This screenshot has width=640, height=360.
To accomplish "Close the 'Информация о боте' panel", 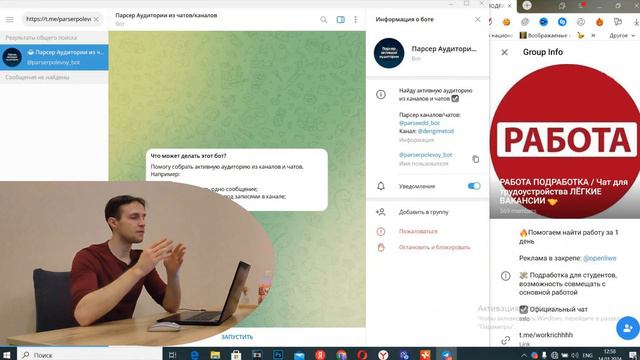I will click(478, 19).
